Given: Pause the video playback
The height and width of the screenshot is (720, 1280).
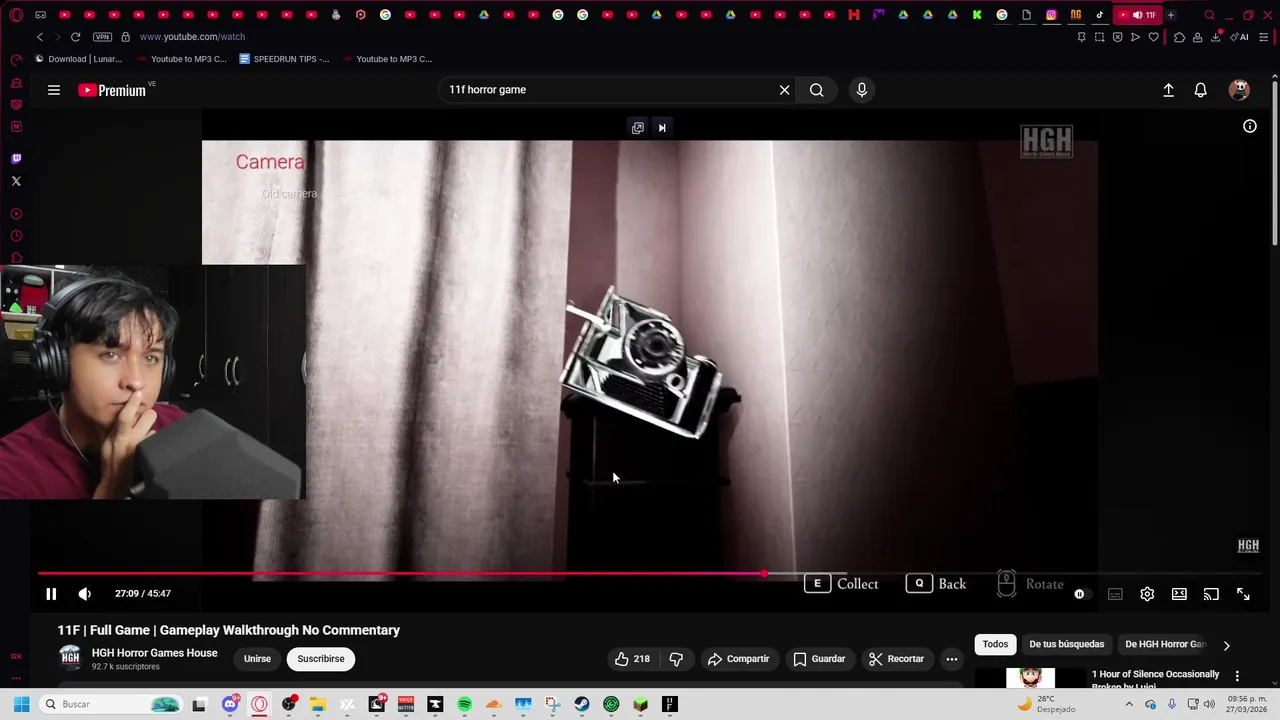Looking at the screenshot, I should [51, 594].
